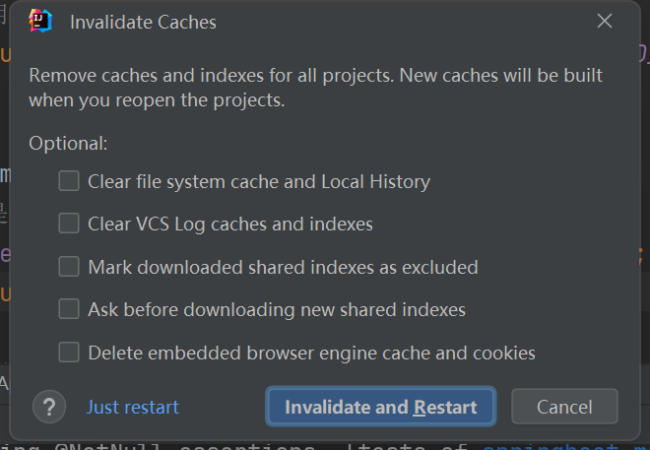Click the 'Delete embedded browser engine' label text

312,353
